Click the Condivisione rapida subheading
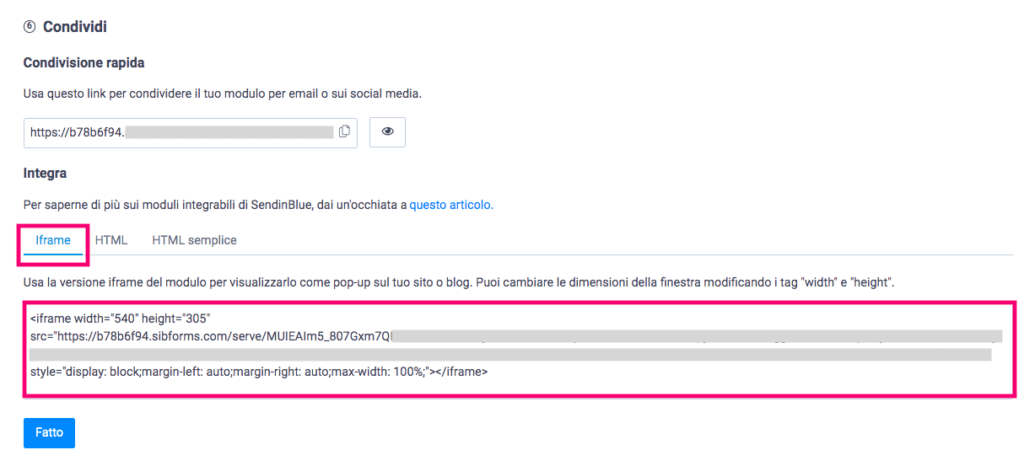The width and height of the screenshot is (1024, 466). (84, 63)
